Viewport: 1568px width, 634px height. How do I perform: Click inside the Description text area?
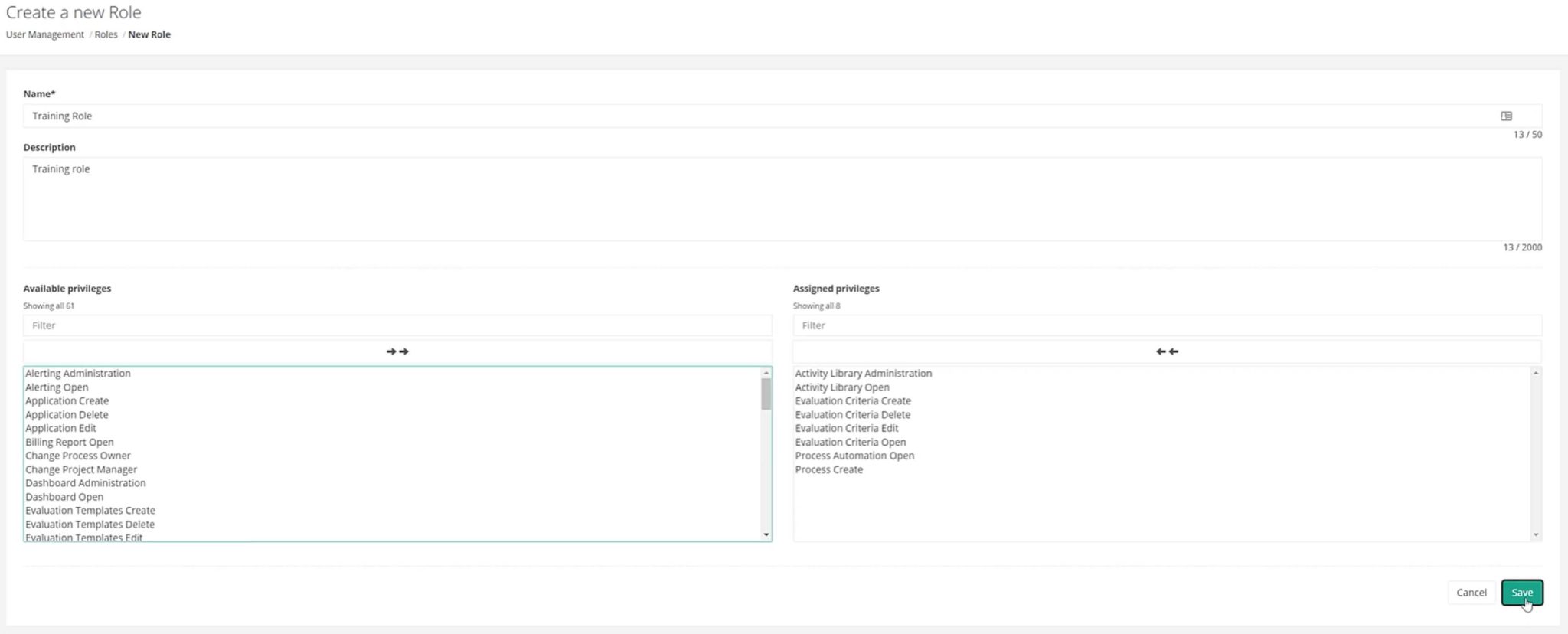click(782, 199)
